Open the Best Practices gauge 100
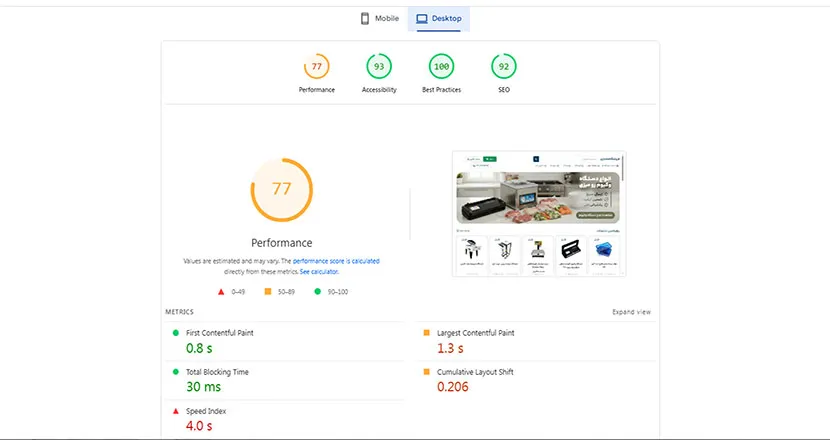The image size is (830, 440). click(440, 67)
